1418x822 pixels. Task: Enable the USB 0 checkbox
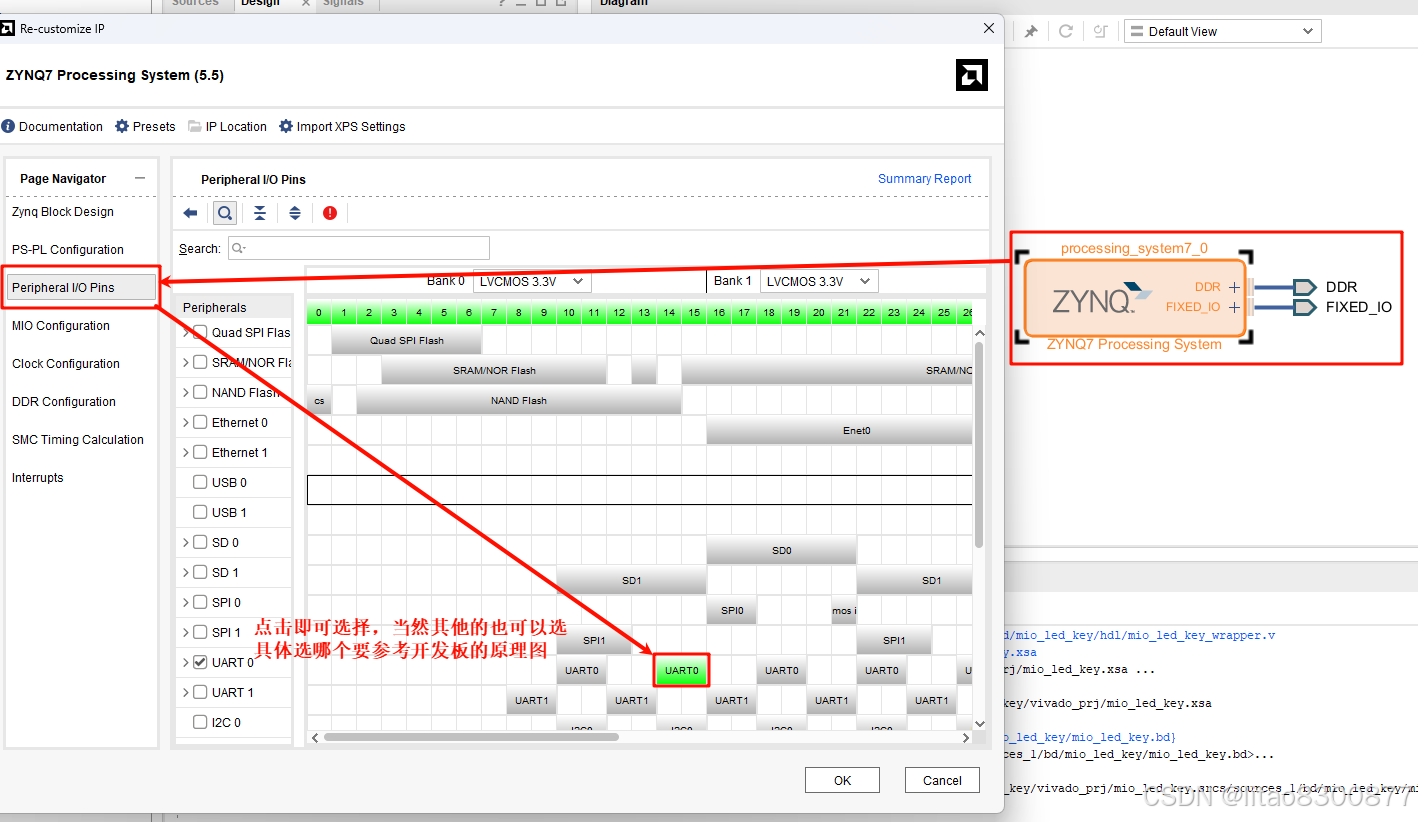pos(200,482)
